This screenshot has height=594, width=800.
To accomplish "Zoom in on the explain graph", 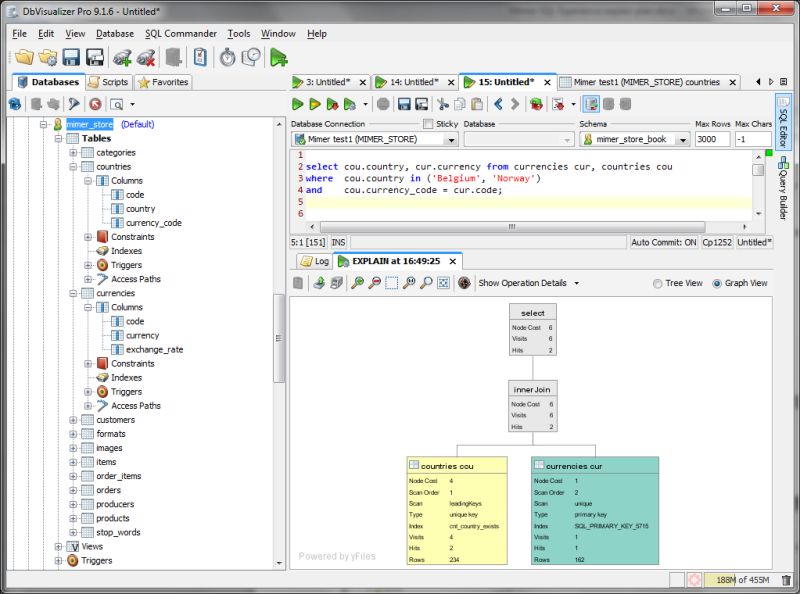I will 355,283.
